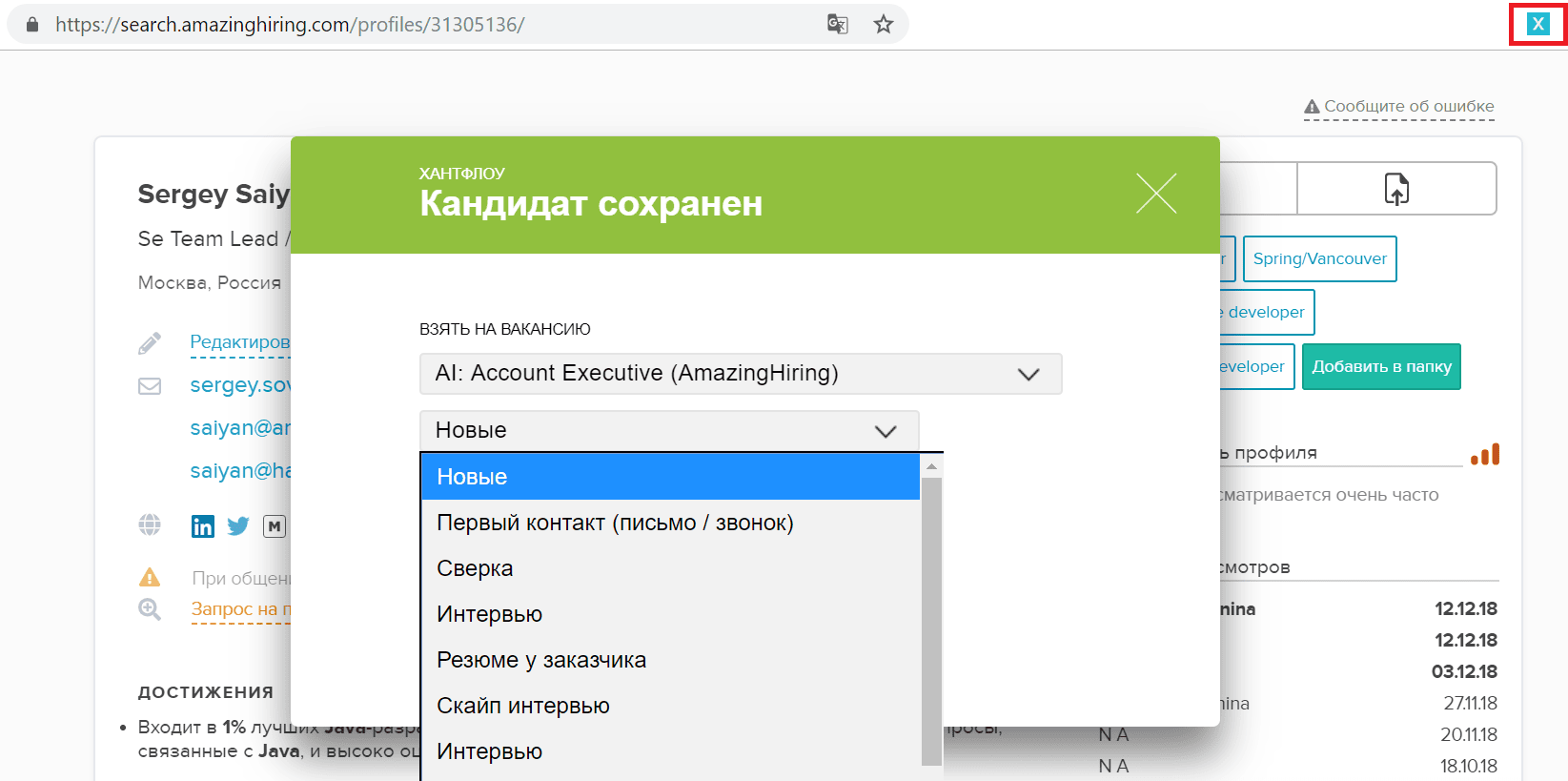
Task: Select highlighted 'Новые' option in list
Action: (x=670, y=477)
